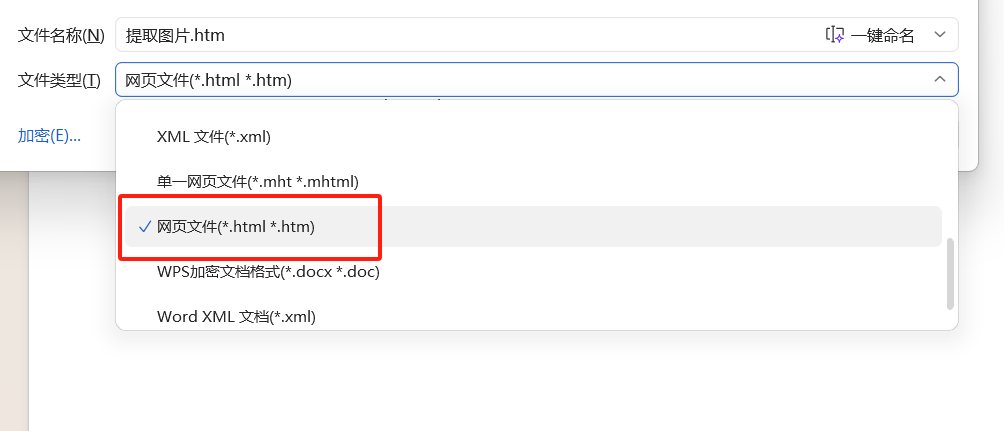Click the 一键命名 AI sparkle icon
This screenshot has width=1004, height=431.
point(835,35)
